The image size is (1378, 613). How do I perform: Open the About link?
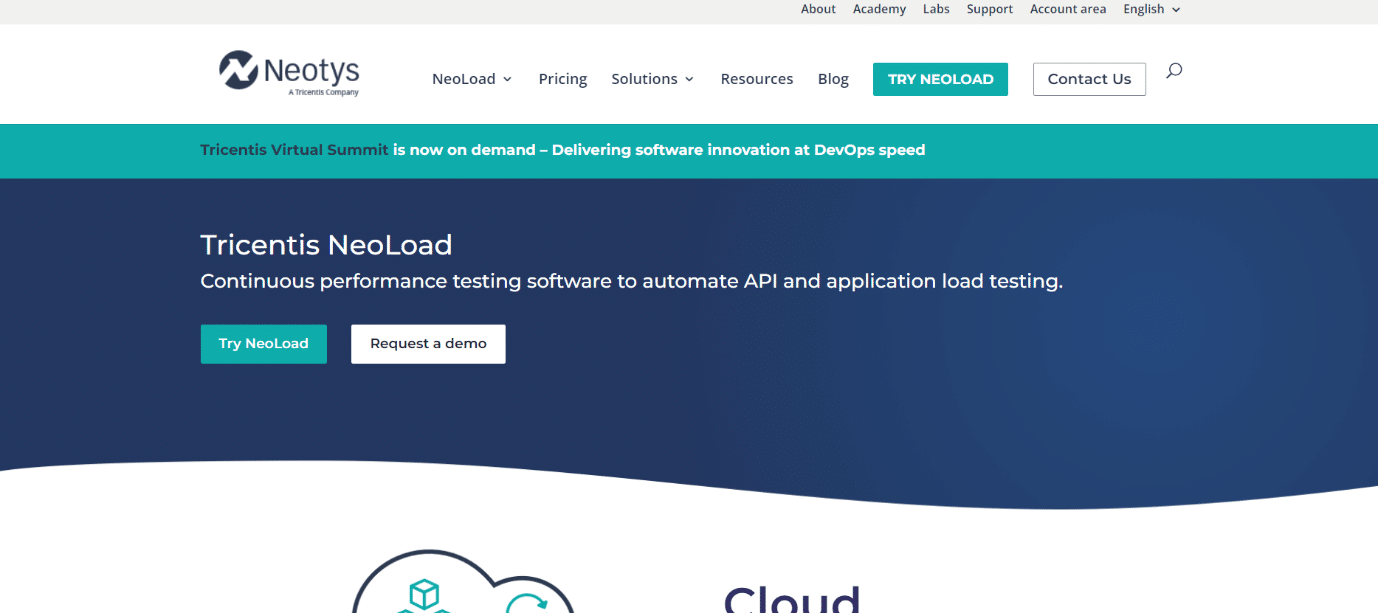point(818,9)
